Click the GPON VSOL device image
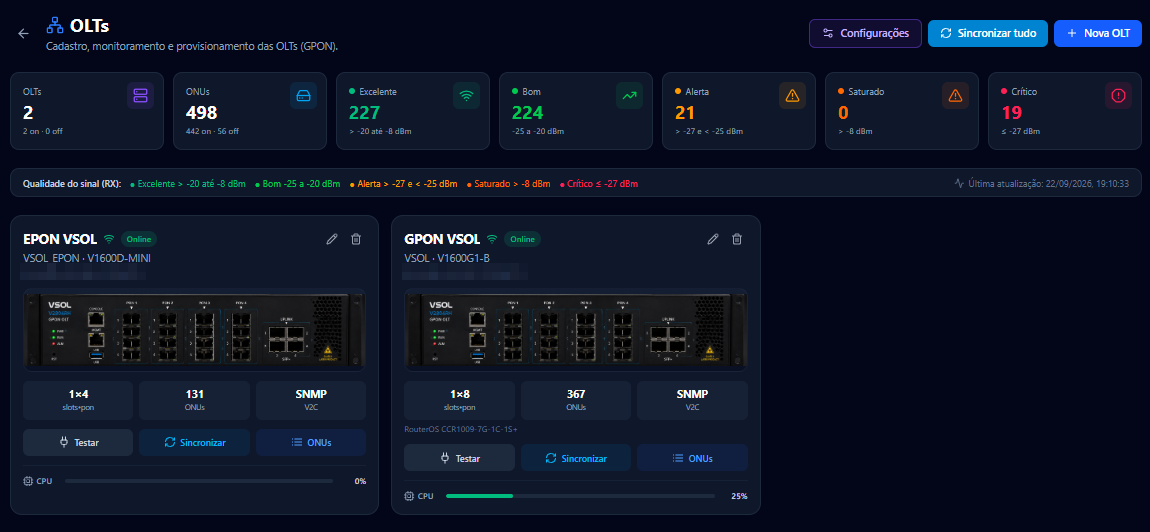 [x=576, y=329]
